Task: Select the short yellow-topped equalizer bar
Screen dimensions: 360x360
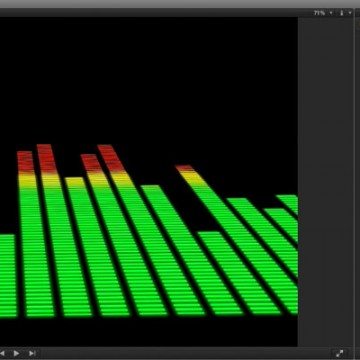Action: point(79,247)
